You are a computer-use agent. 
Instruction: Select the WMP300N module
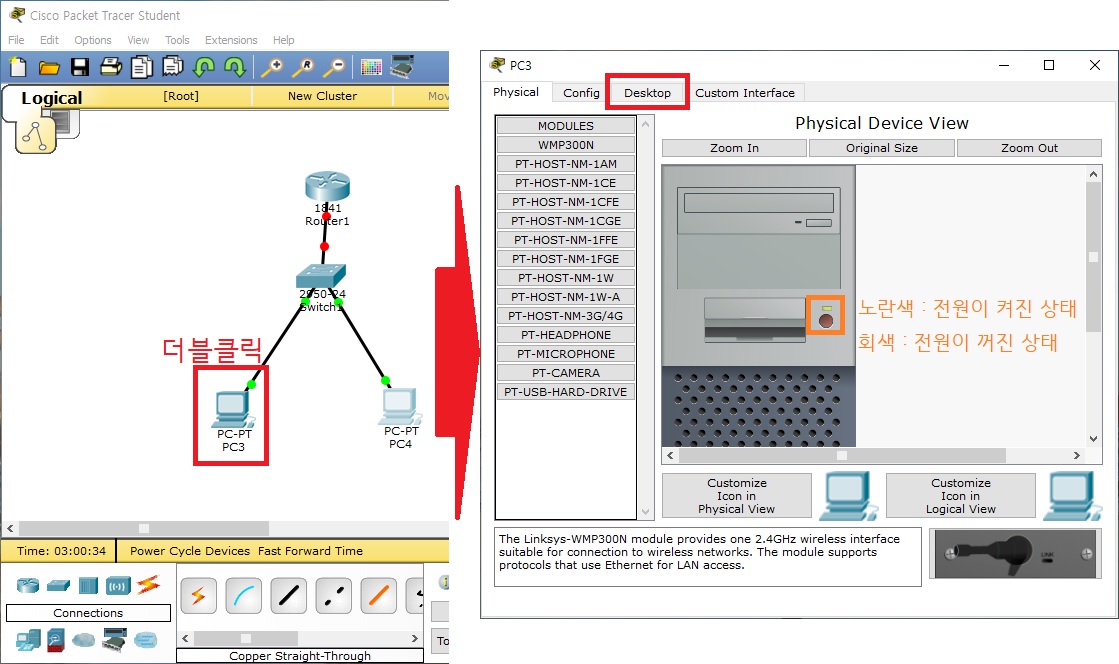coord(566,145)
